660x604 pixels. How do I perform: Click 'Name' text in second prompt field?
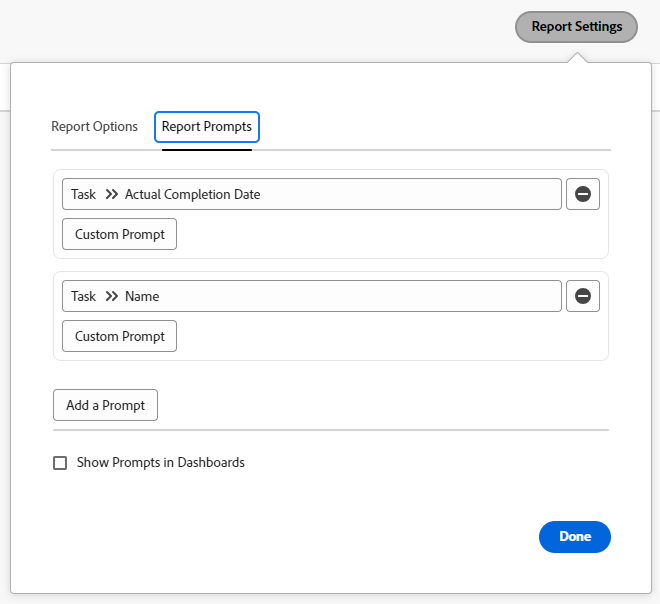pos(142,296)
